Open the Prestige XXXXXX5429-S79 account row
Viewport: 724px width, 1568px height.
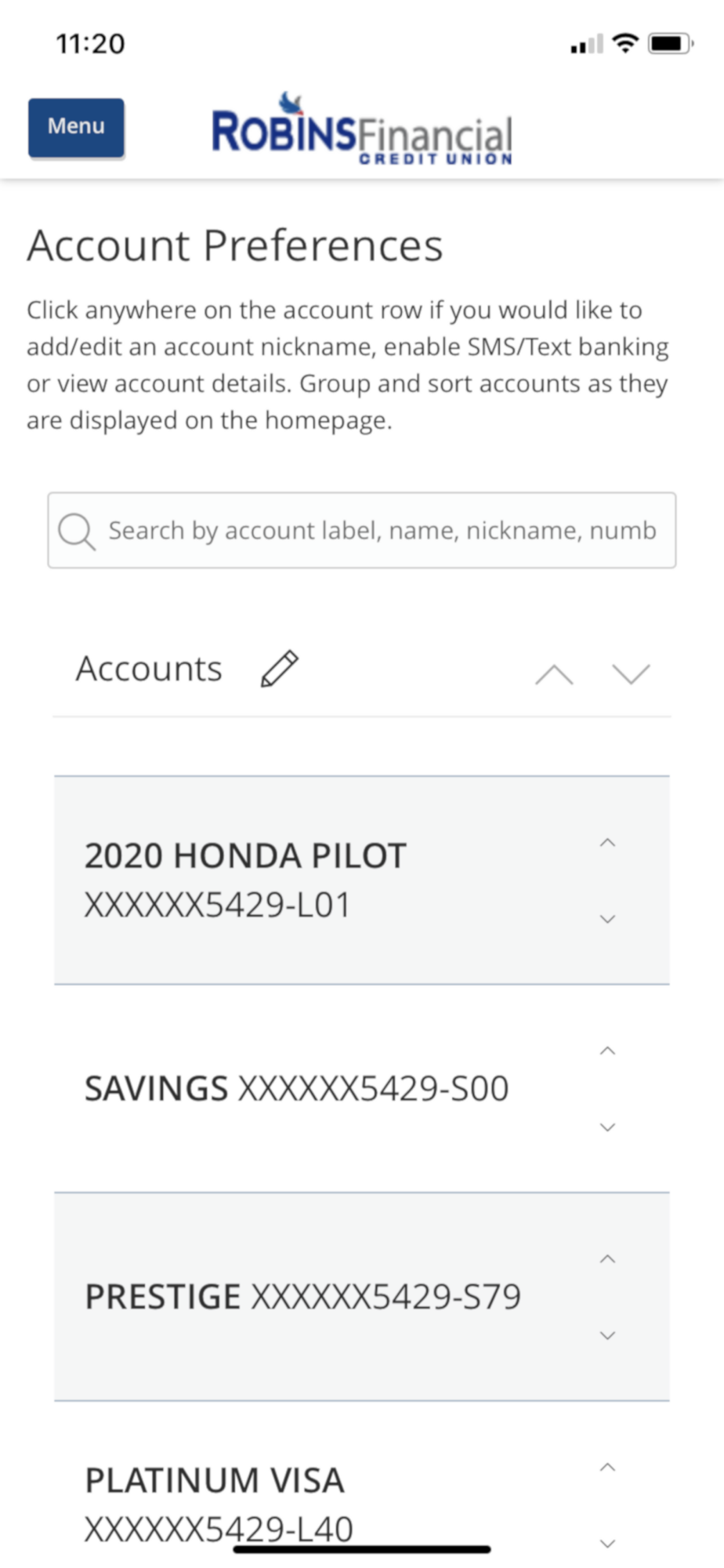(313, 1297)
